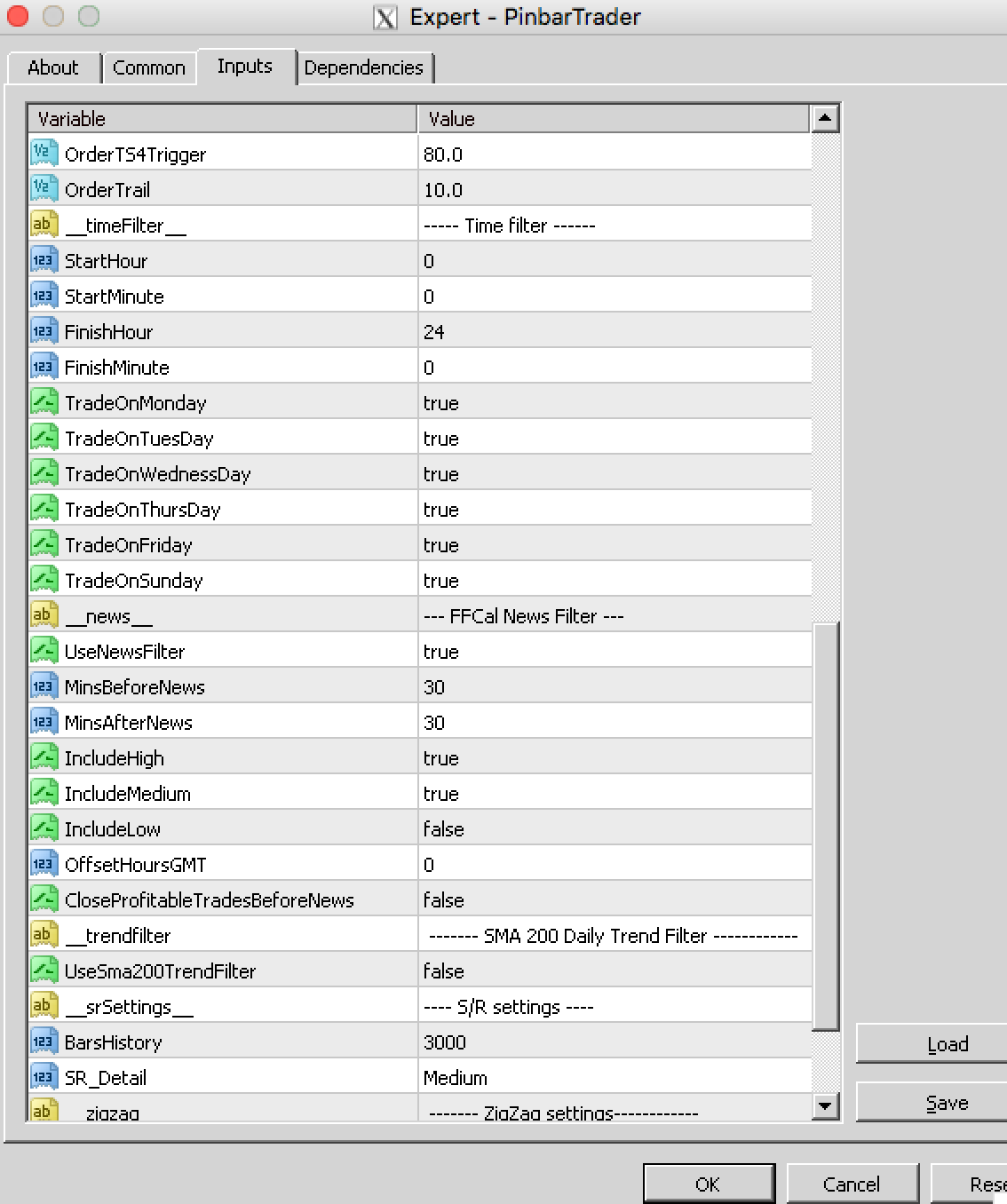Click the FinishHour integer icon
Screen dimensions: 1007x1204
[x=44, y=330]
